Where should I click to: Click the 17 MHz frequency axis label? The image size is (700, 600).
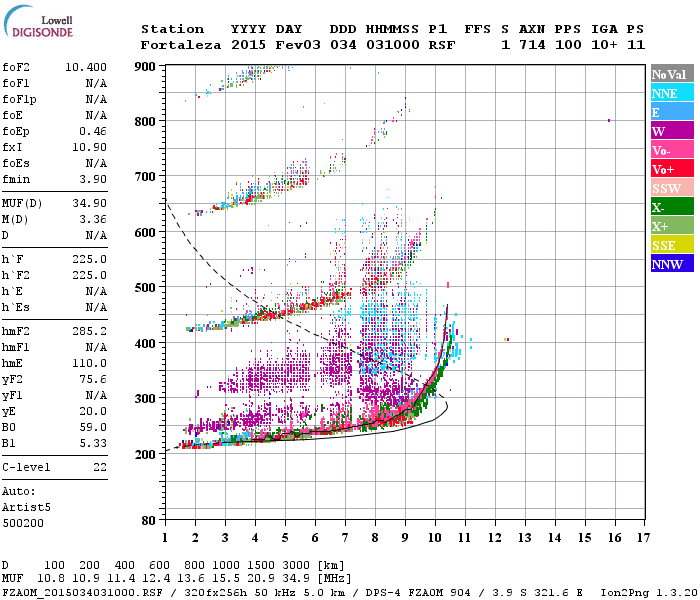(644, 538)
